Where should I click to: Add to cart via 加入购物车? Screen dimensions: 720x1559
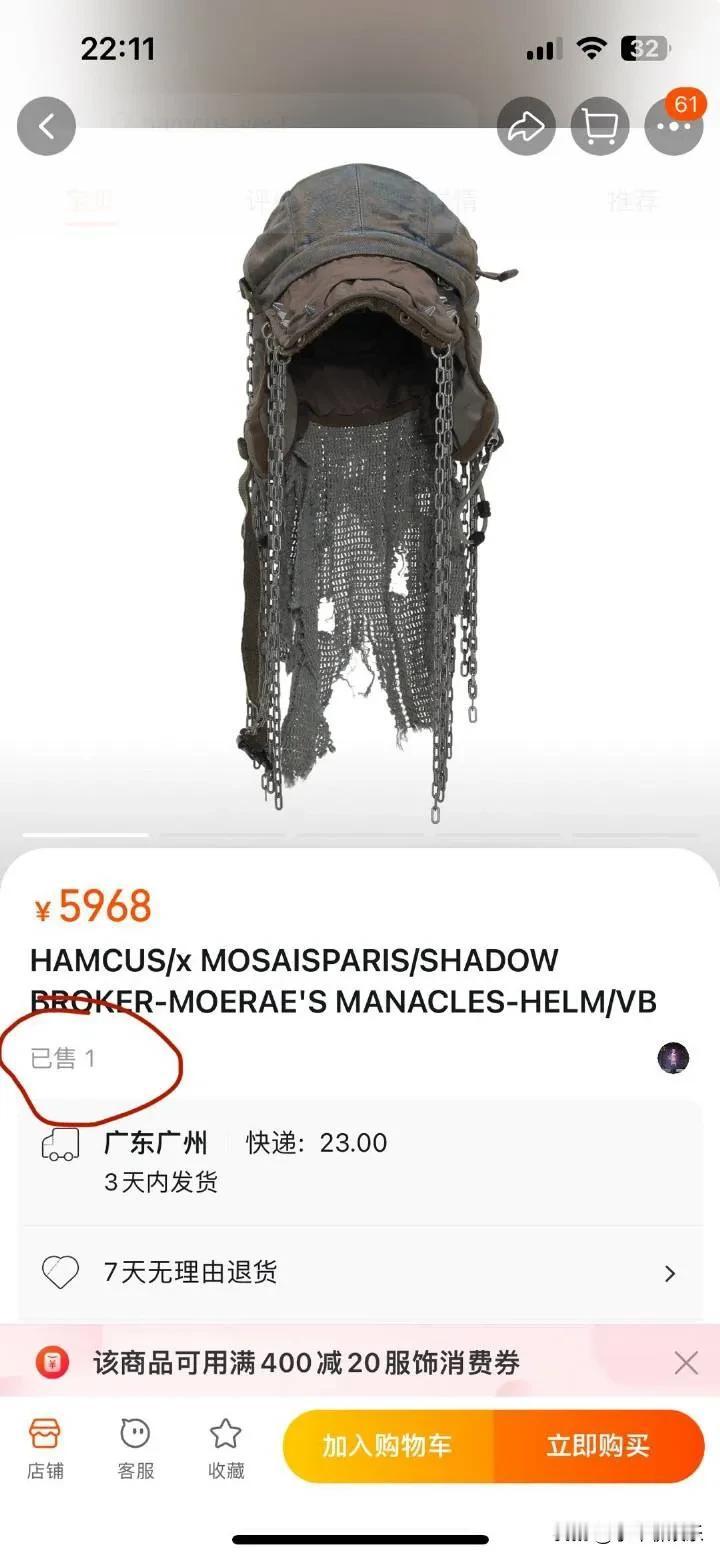[387, 1446]
